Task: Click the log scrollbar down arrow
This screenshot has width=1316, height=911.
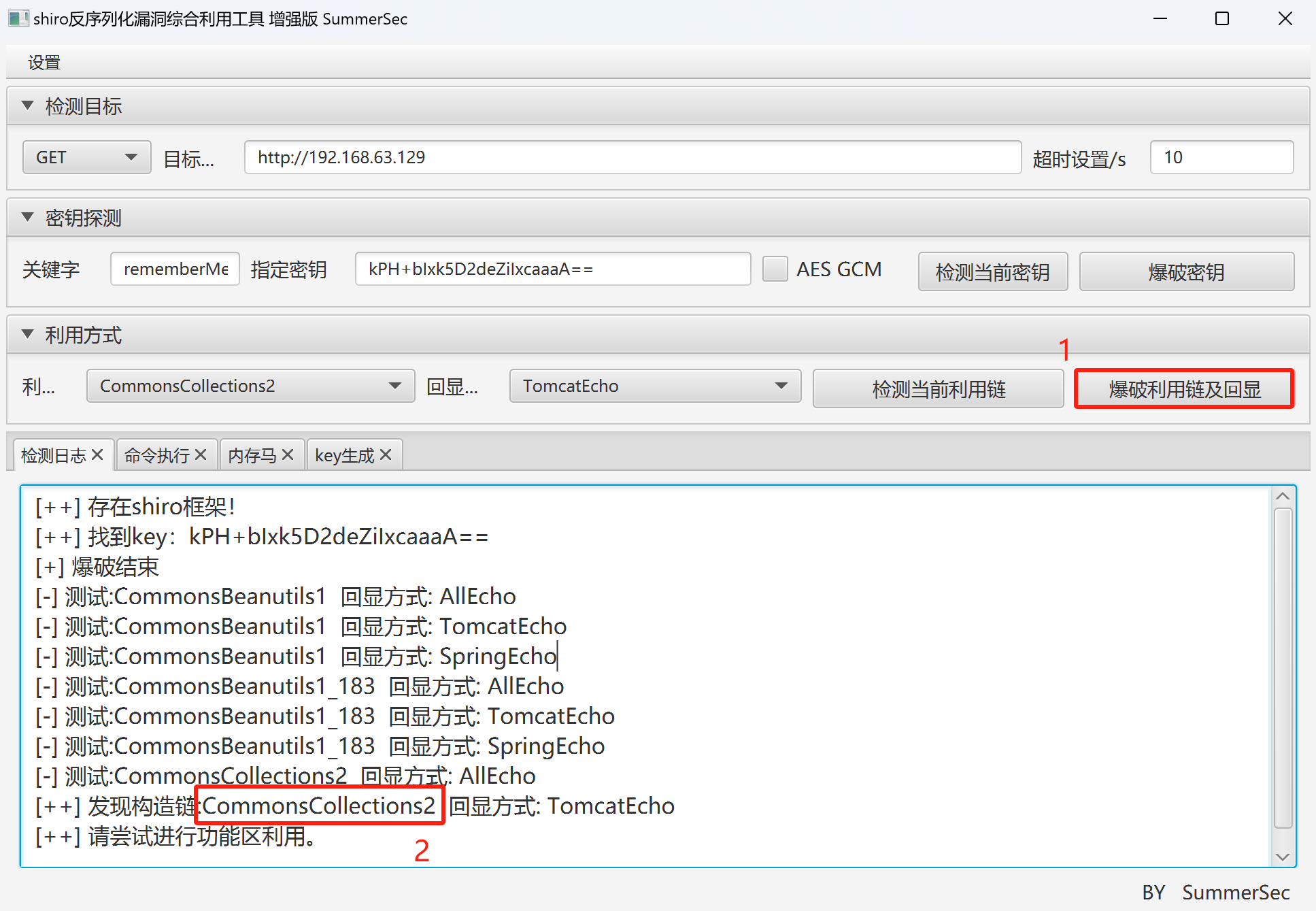Action: click(1283, 857)
